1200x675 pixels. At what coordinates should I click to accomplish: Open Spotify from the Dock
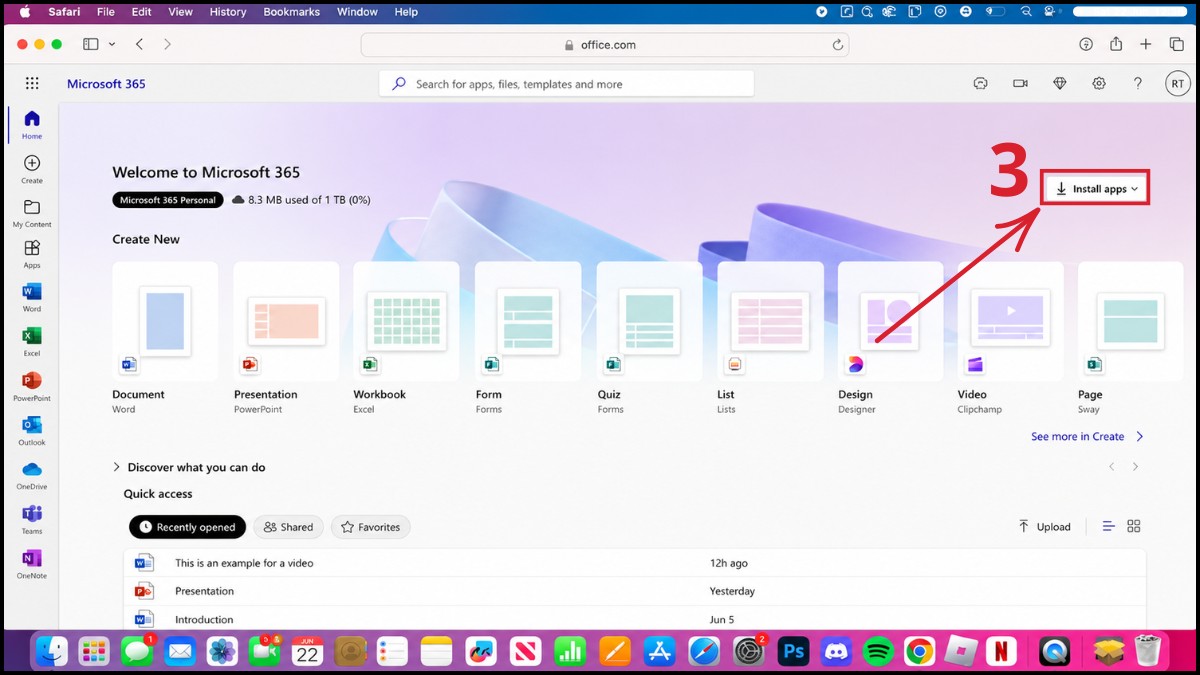click(x=878, y=652)
